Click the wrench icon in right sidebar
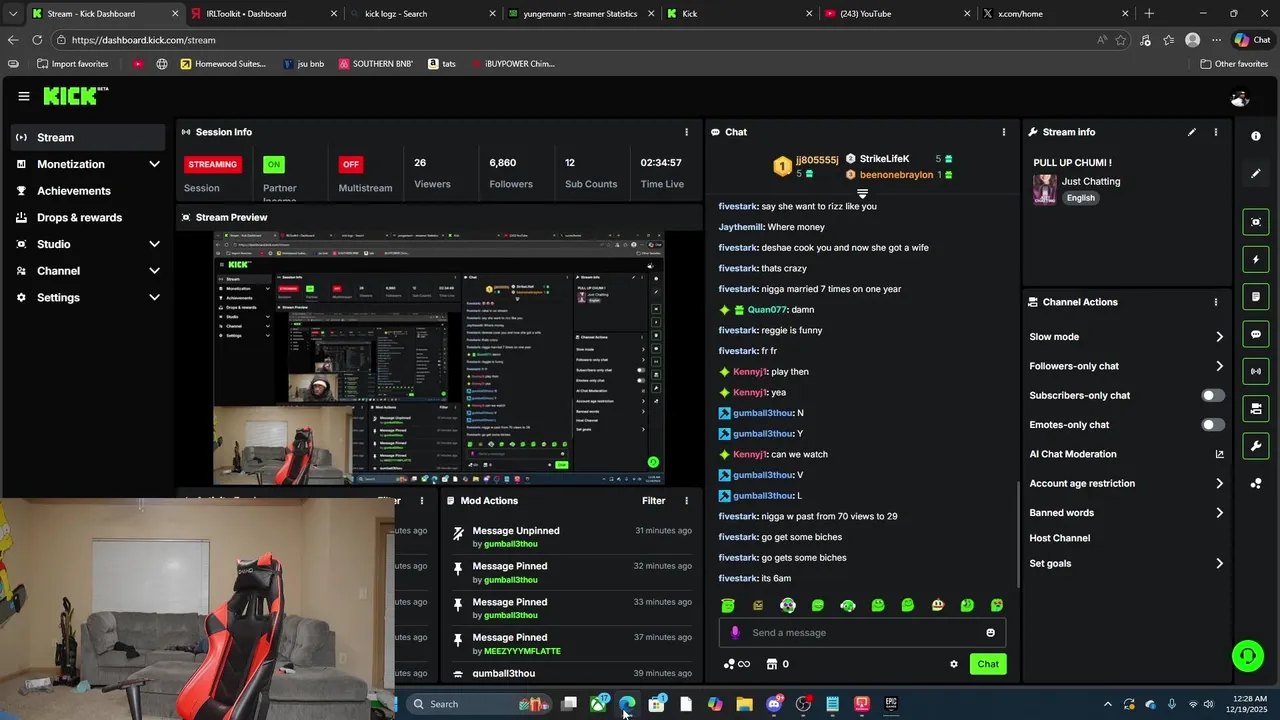The height and width of the screenshot is (720, 1280). [1256, 445]
